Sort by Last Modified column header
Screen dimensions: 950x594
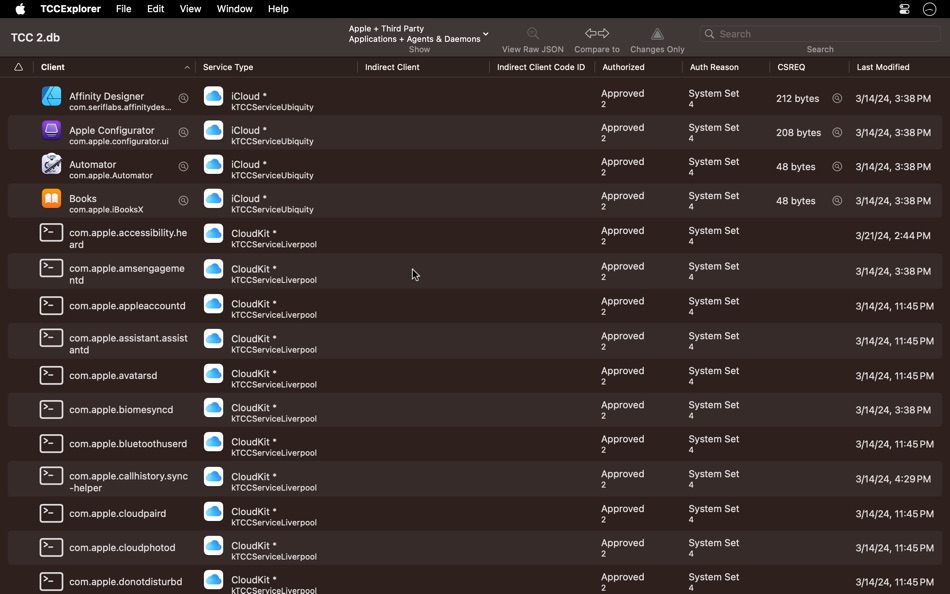[883, 67]
